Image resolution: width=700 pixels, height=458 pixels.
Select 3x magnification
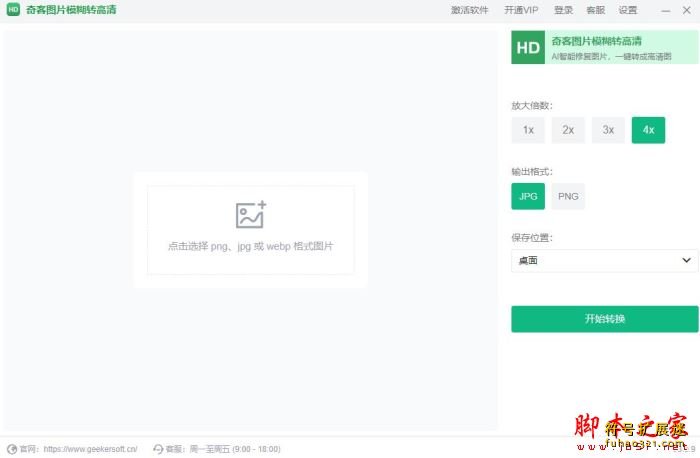click(608, 130)
